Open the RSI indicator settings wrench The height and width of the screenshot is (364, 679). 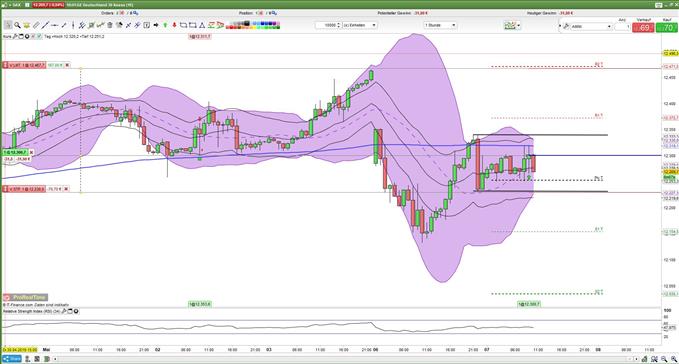(64, 311)
